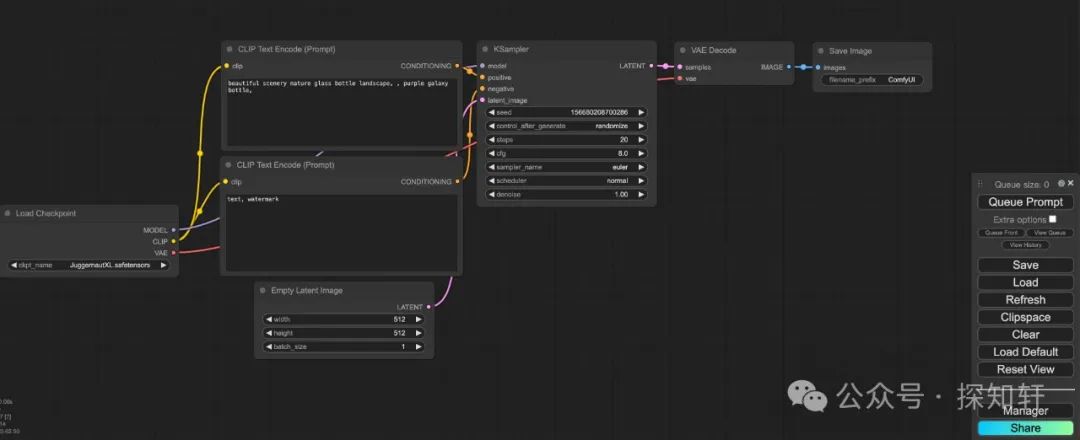Open Clipspace
1080x440 pixels.
1025,317
